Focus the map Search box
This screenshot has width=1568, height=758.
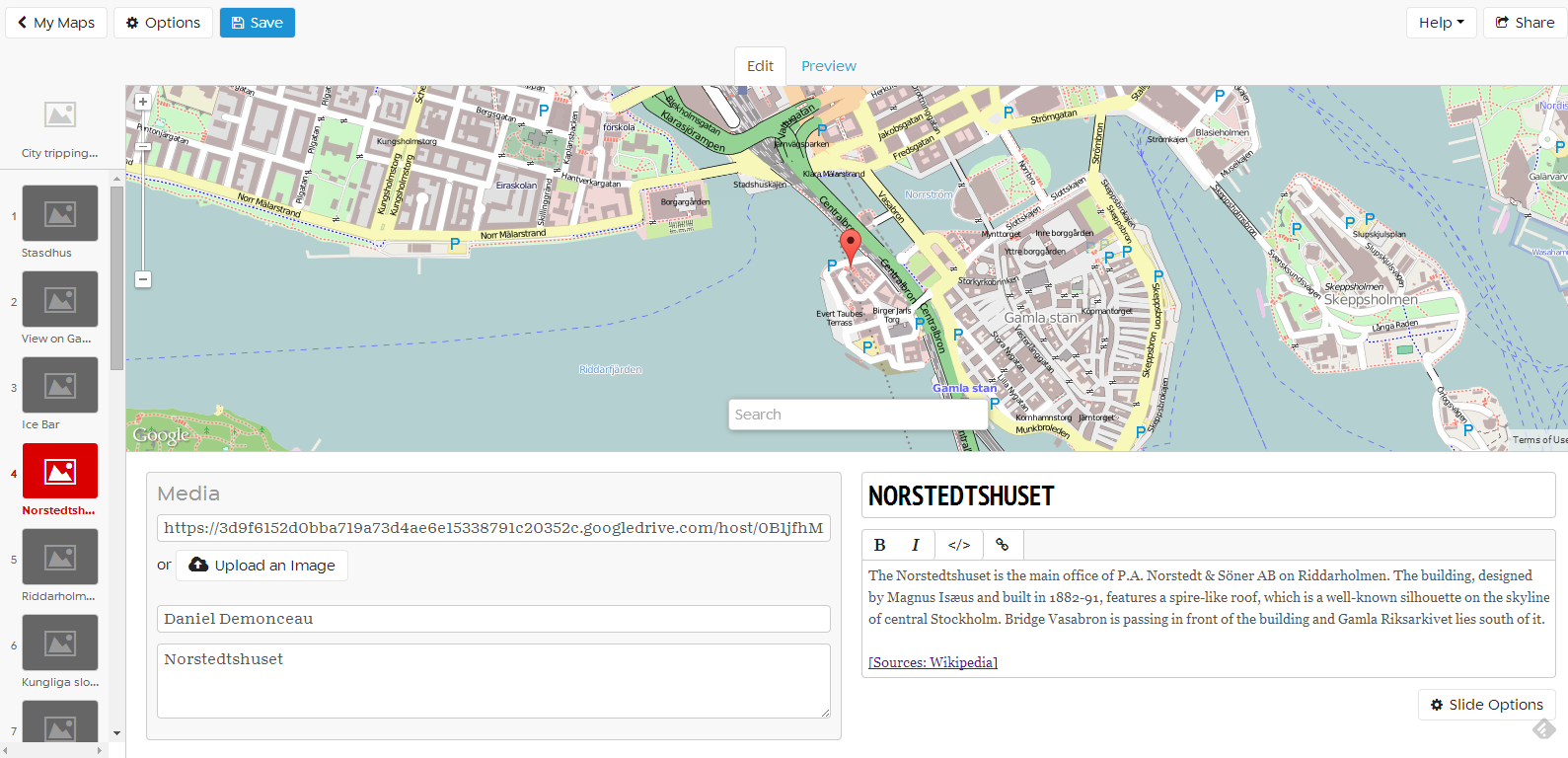point(859,415)
